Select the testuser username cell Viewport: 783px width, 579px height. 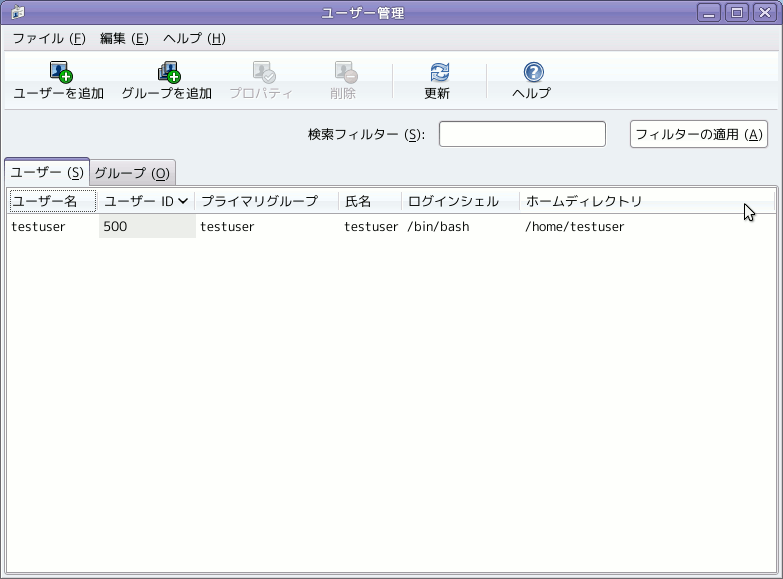coord(38,227)
